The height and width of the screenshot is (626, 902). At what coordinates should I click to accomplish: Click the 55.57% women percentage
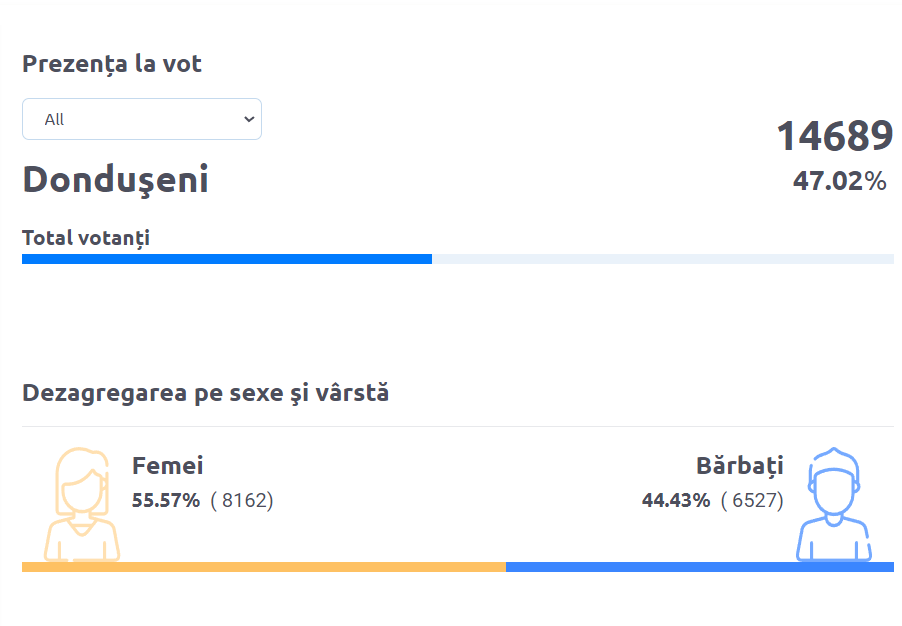[166, 501]
